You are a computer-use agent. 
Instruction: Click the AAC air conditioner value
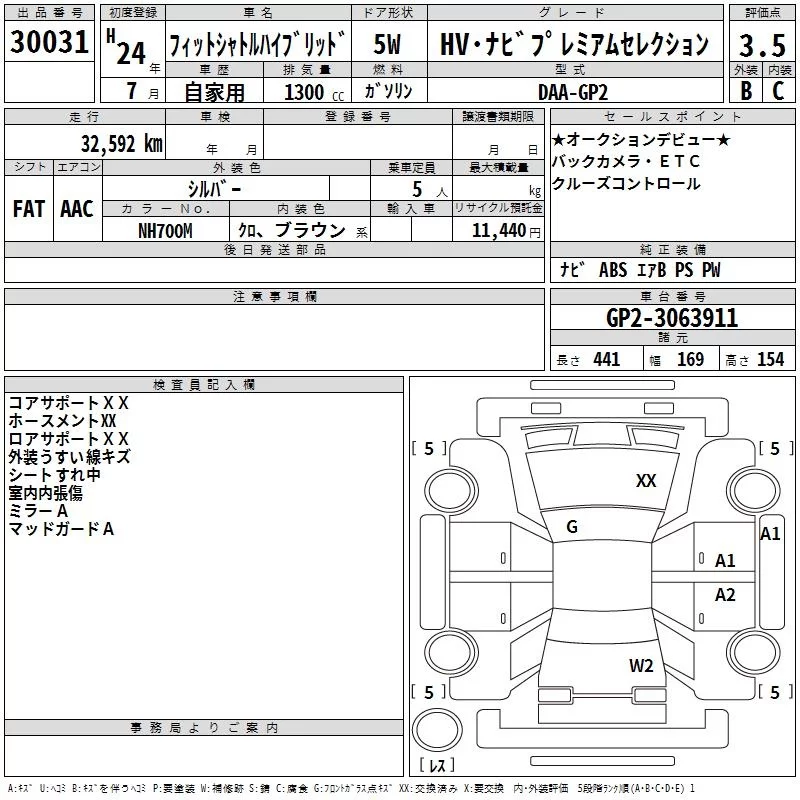click(77, 209)
